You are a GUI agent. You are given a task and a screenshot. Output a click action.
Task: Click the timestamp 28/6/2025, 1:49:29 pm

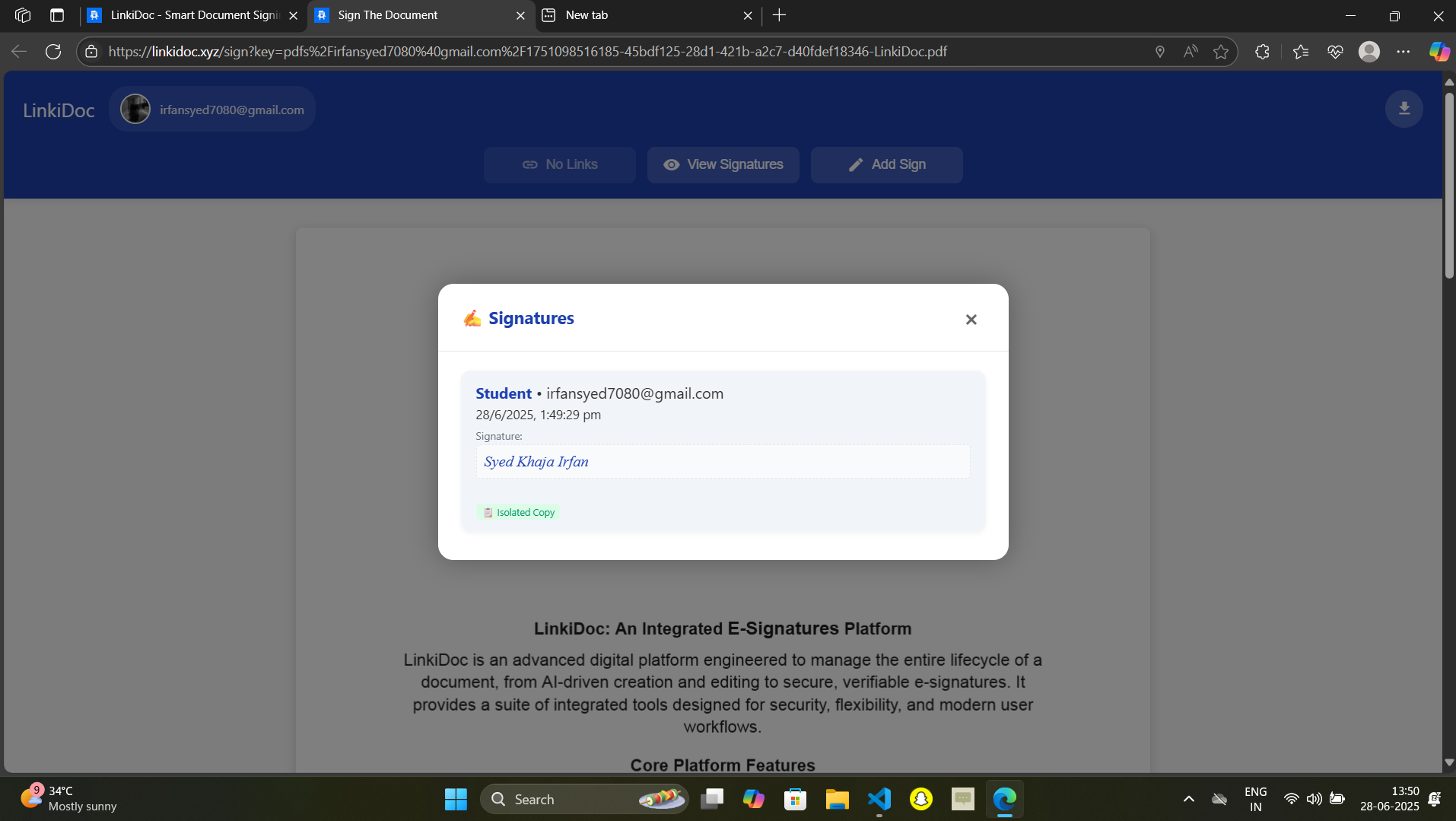tap(539, 415)
